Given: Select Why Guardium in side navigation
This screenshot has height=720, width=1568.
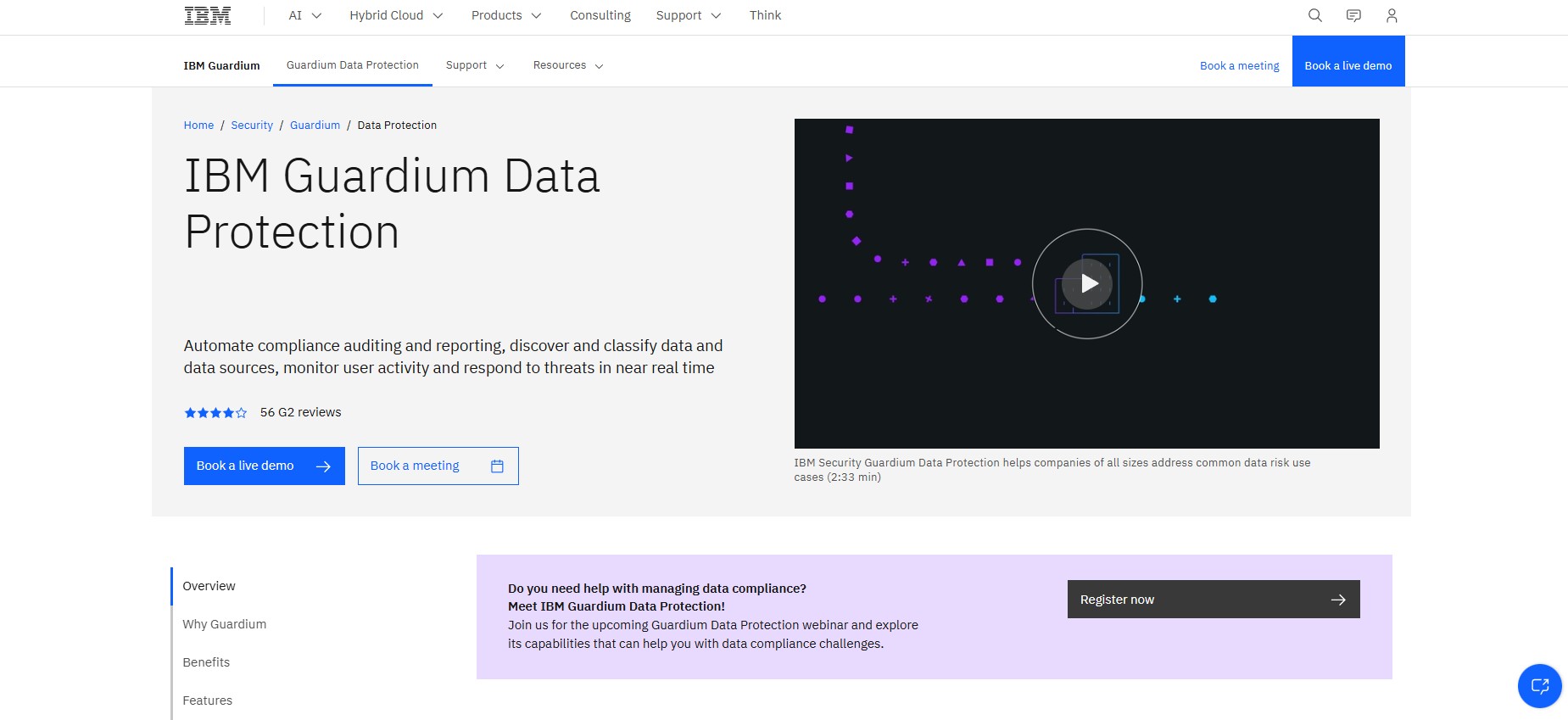Looking at the screenshot, I should click(225, 624).
